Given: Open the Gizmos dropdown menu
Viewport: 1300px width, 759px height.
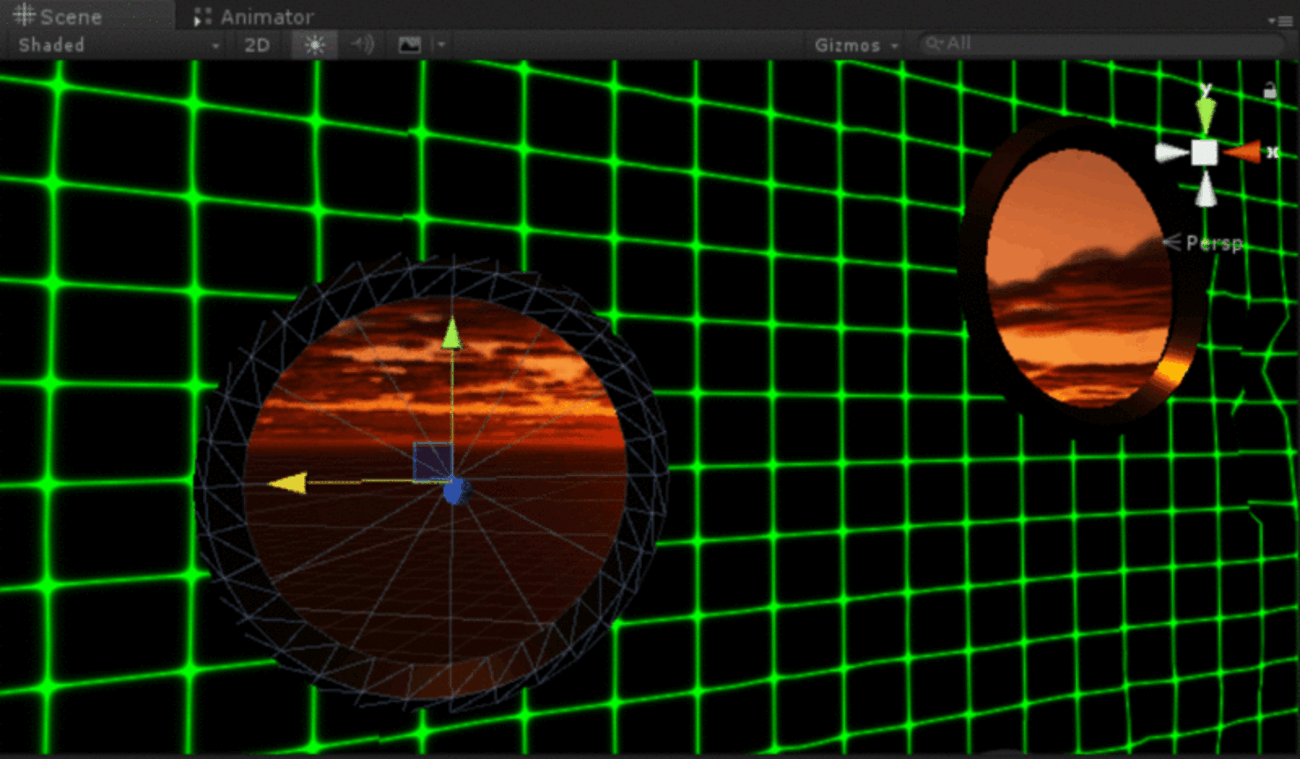Looking at the screenshot, I should (856, 45).
